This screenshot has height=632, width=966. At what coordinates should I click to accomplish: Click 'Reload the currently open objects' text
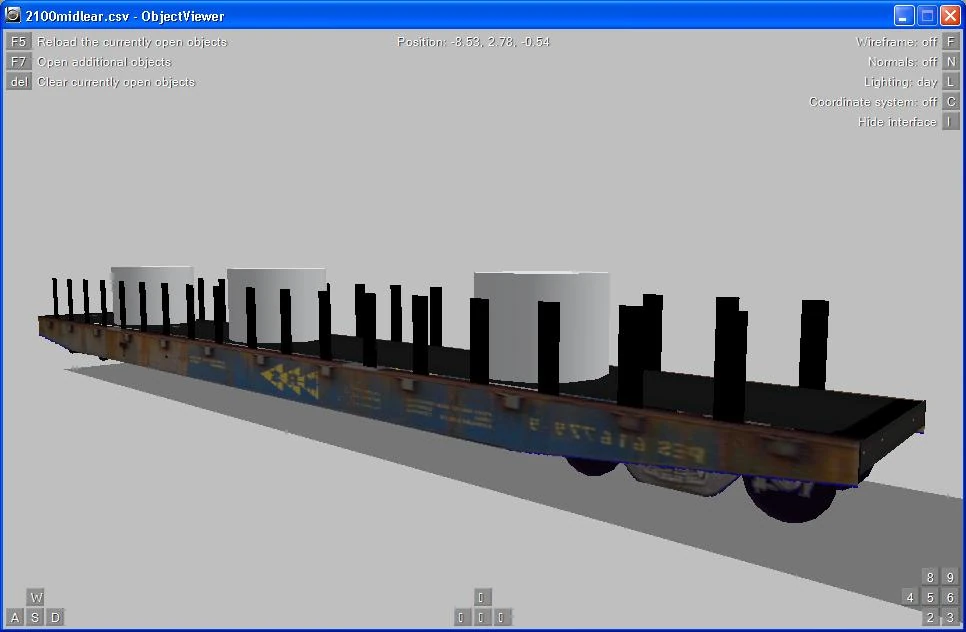click(132, 42)
